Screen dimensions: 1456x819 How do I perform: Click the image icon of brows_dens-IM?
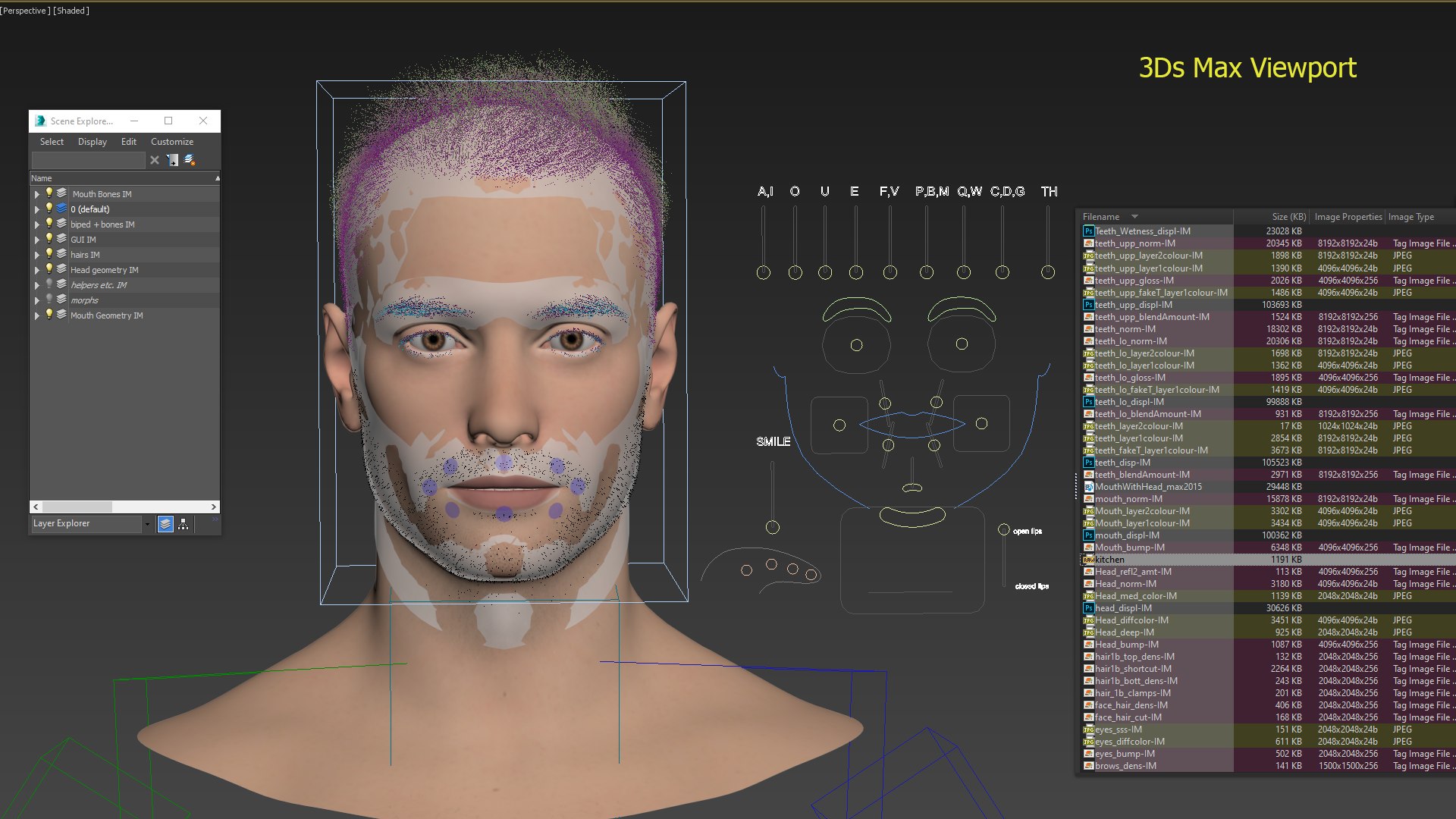coord(1088,766)
